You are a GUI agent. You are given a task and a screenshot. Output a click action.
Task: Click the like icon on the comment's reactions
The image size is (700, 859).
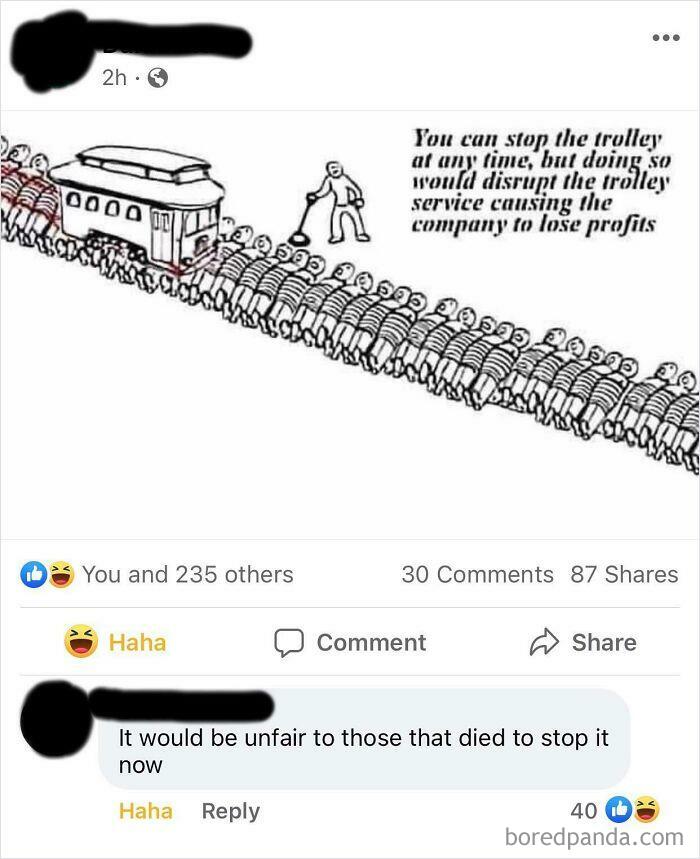click(x=618, y=810)
